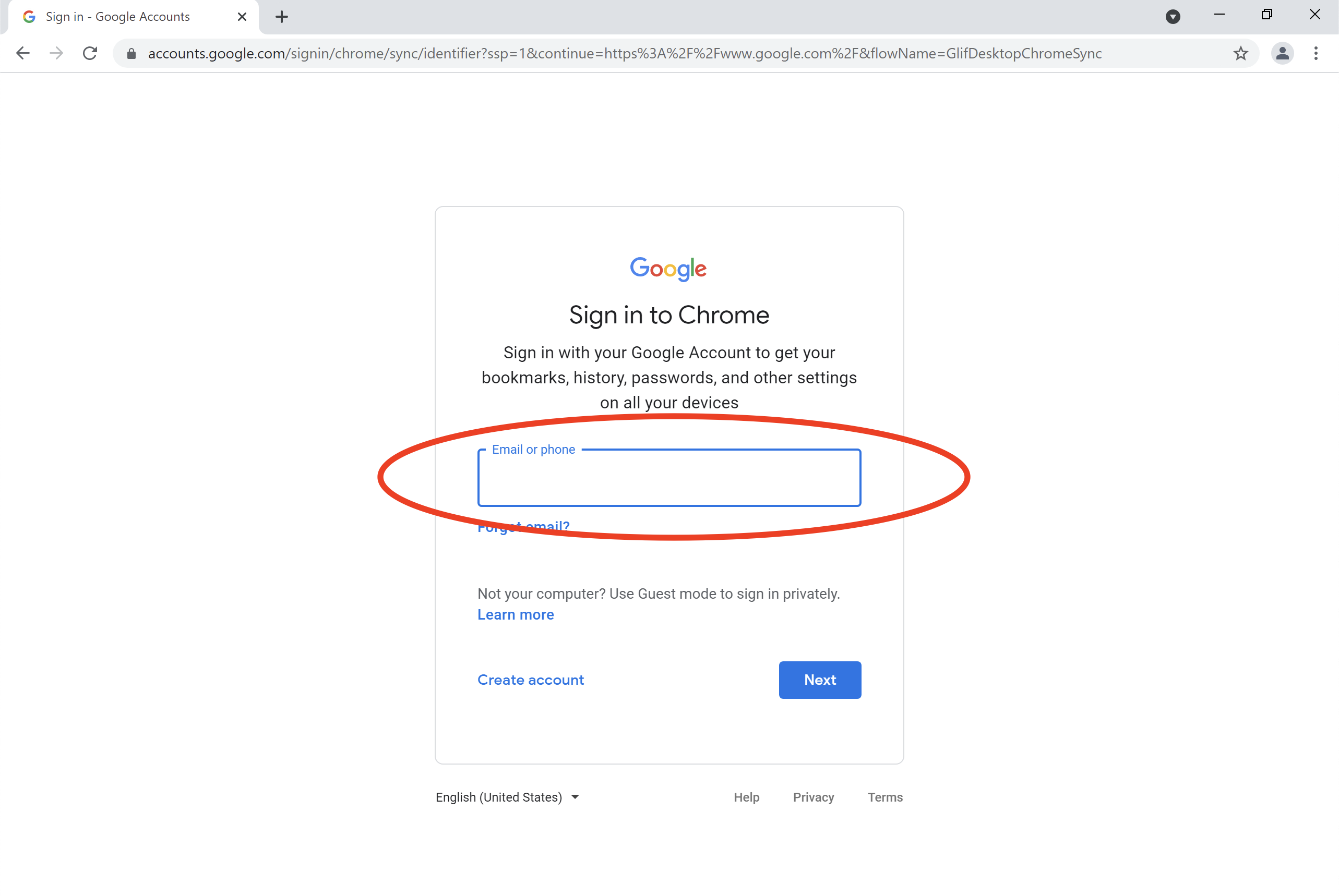Click the forward navigation arrow
Image resolution: width=1339 pixels, height=896 pixels.
click(56, 53)
